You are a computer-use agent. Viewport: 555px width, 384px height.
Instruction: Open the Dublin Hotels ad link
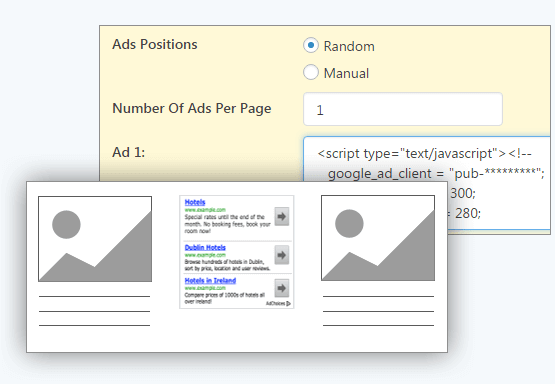[x=205, y=247]
